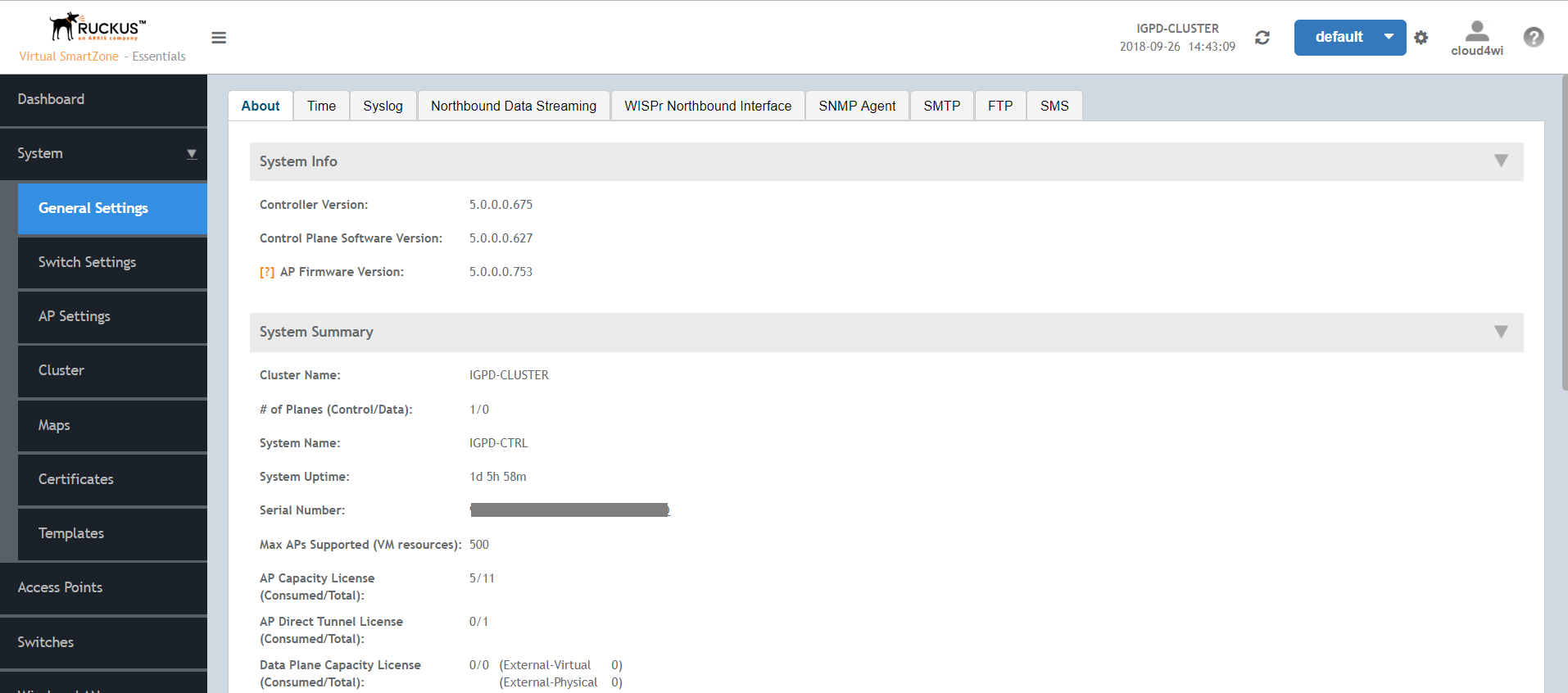Viewport: 1568px width, 693px height.
Task: Click the [?] hint beside AP Firmware Version
Action: (x=267, y=272)
